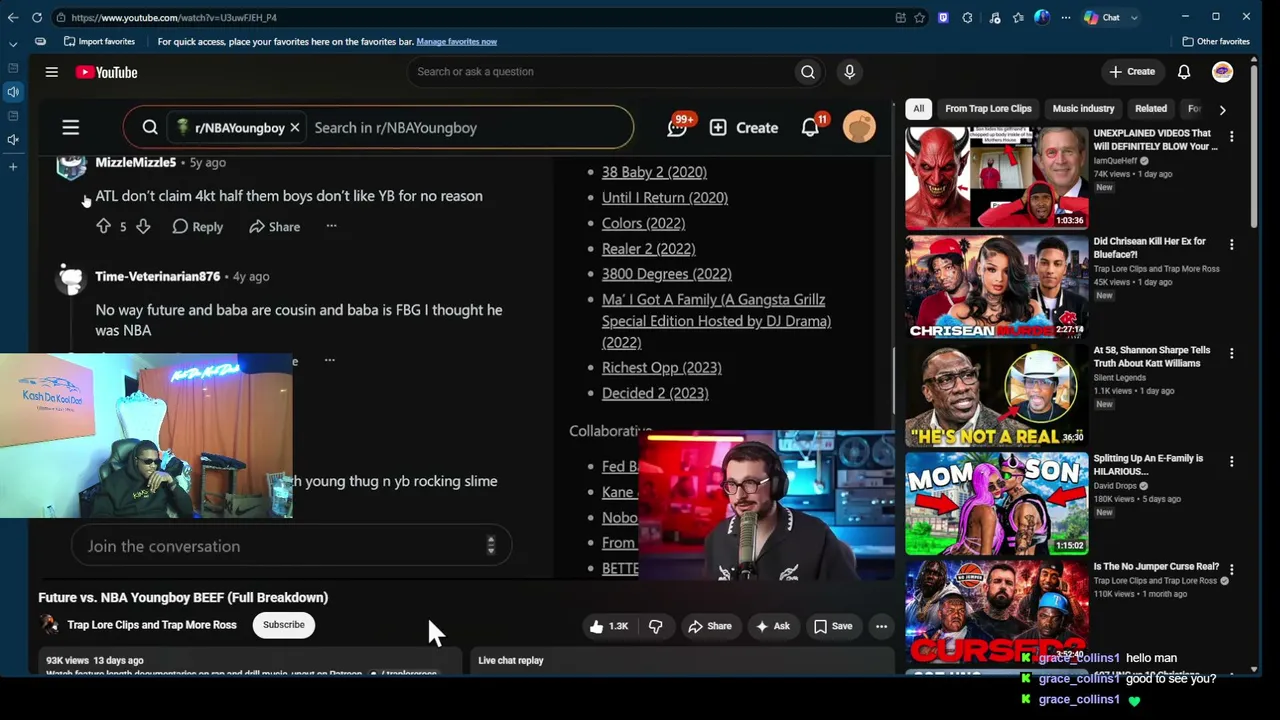Select the Music industry filter chip
Viewport: 1280px width, 720px height.
pyautogui.click(x=1083, y=109)
